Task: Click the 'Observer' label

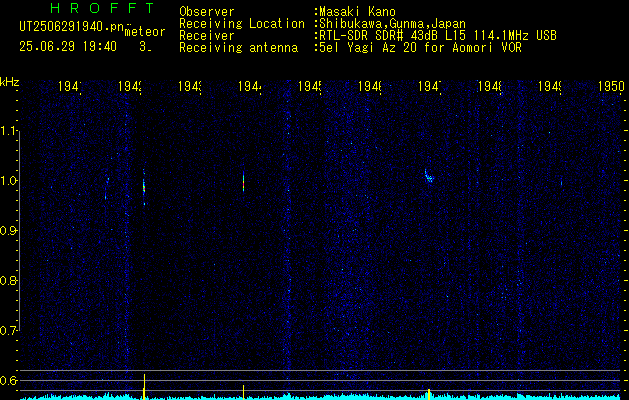Action: (x=207, y=12)
